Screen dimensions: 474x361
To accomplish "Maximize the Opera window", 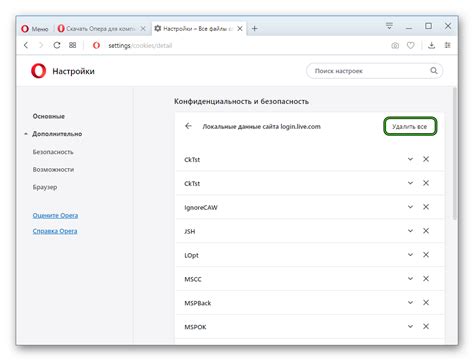I will pyautogui.click(x=428, y=26).
